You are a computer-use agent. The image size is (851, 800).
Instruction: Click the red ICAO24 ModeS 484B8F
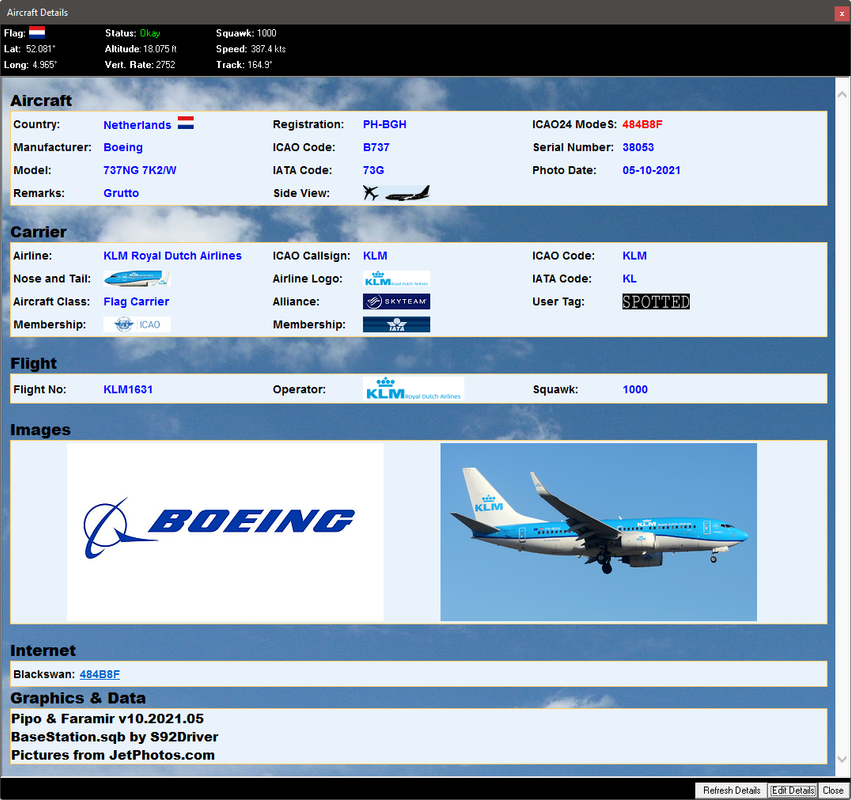[x=642, y=124]
